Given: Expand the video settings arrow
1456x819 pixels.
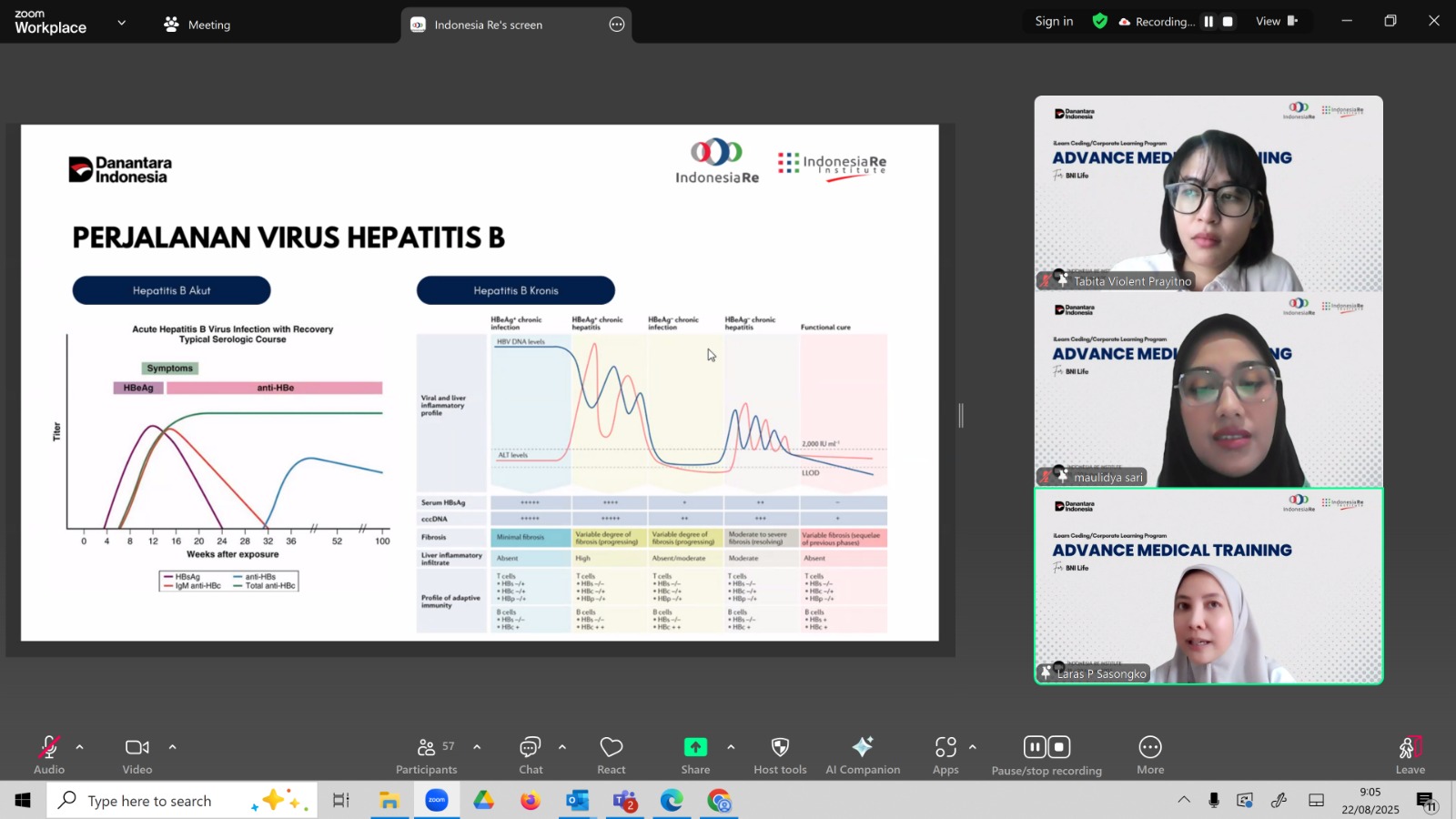Looking at the screenshot, I should [x=172, y=747].
